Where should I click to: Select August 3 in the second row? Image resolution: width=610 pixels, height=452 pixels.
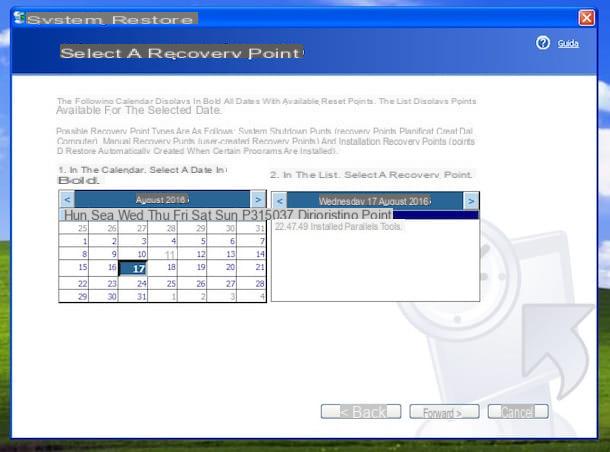[133, 241]
